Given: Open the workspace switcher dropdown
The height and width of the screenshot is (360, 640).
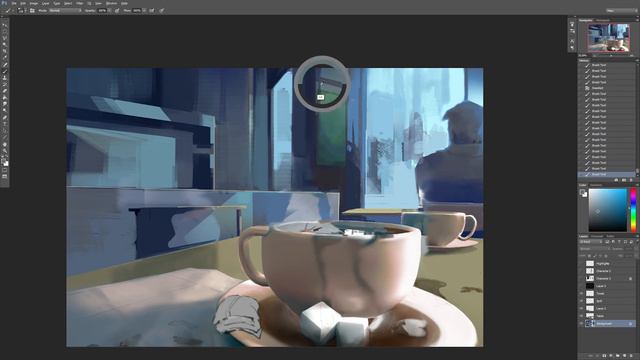Looking at the screenshot, I should (621, 10).
